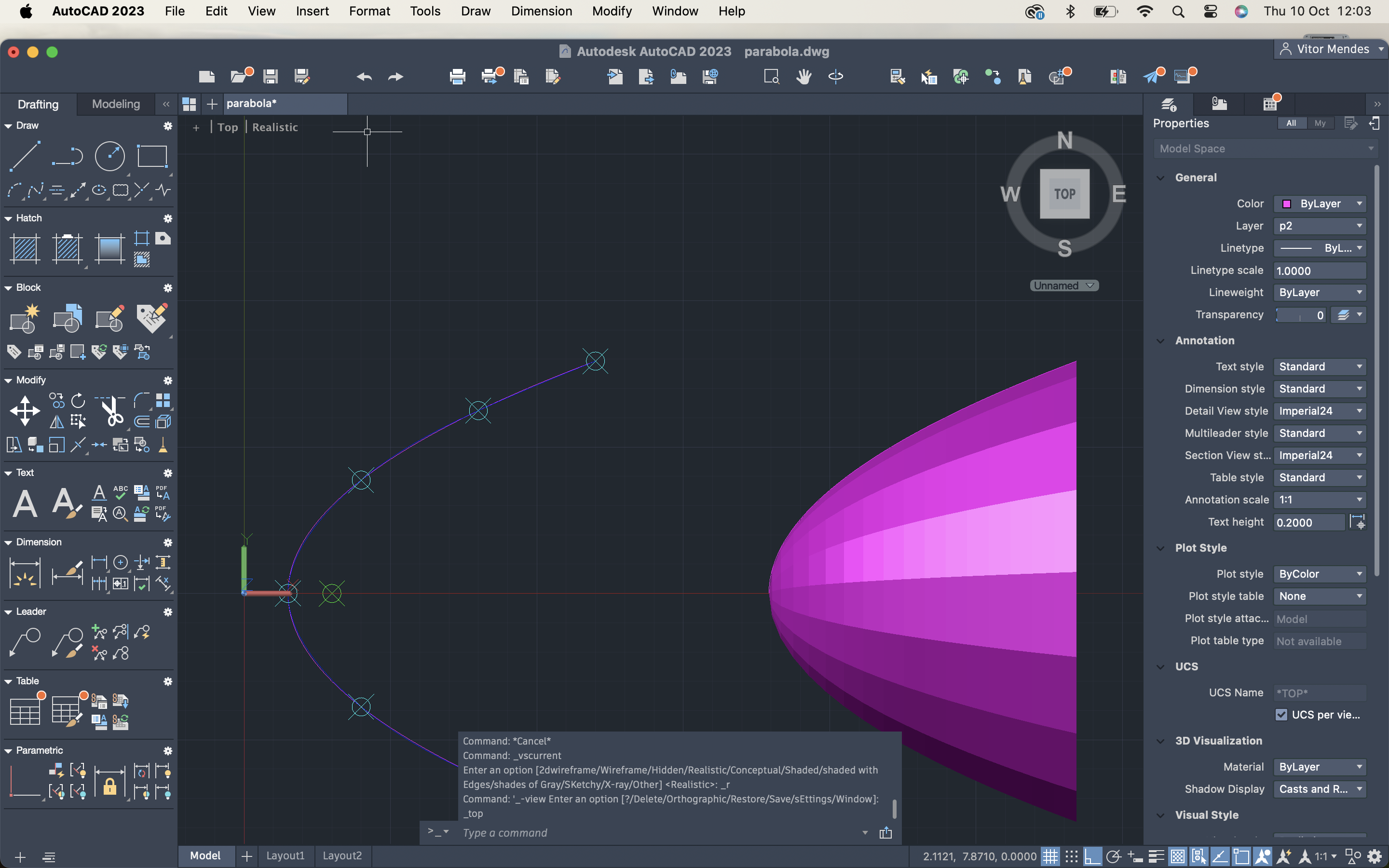This screenshot has width=1389, height=868.
Task: Select the Polyline draw tool
Action: 67,156
